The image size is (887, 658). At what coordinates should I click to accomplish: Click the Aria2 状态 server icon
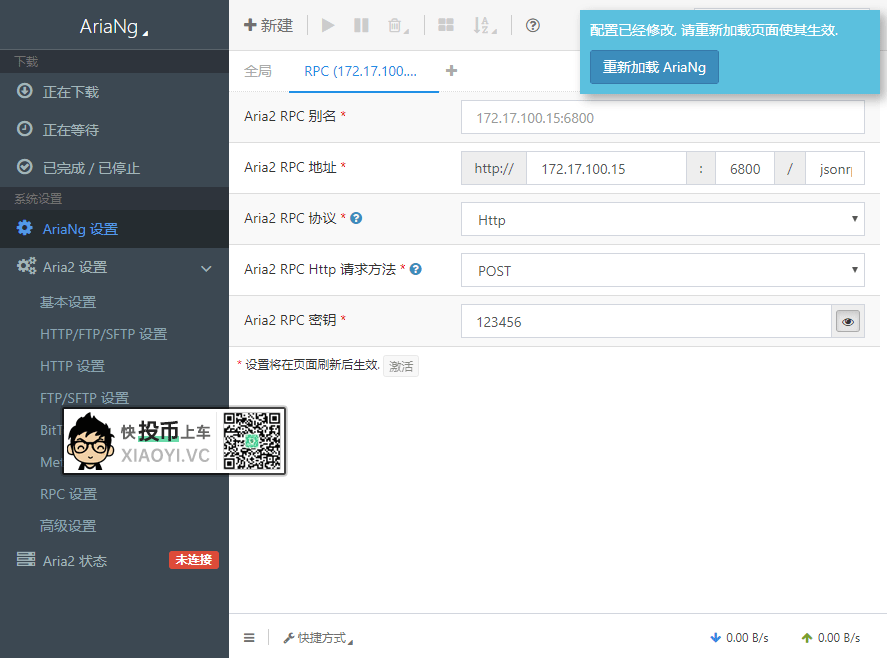[x=25, y=559]
